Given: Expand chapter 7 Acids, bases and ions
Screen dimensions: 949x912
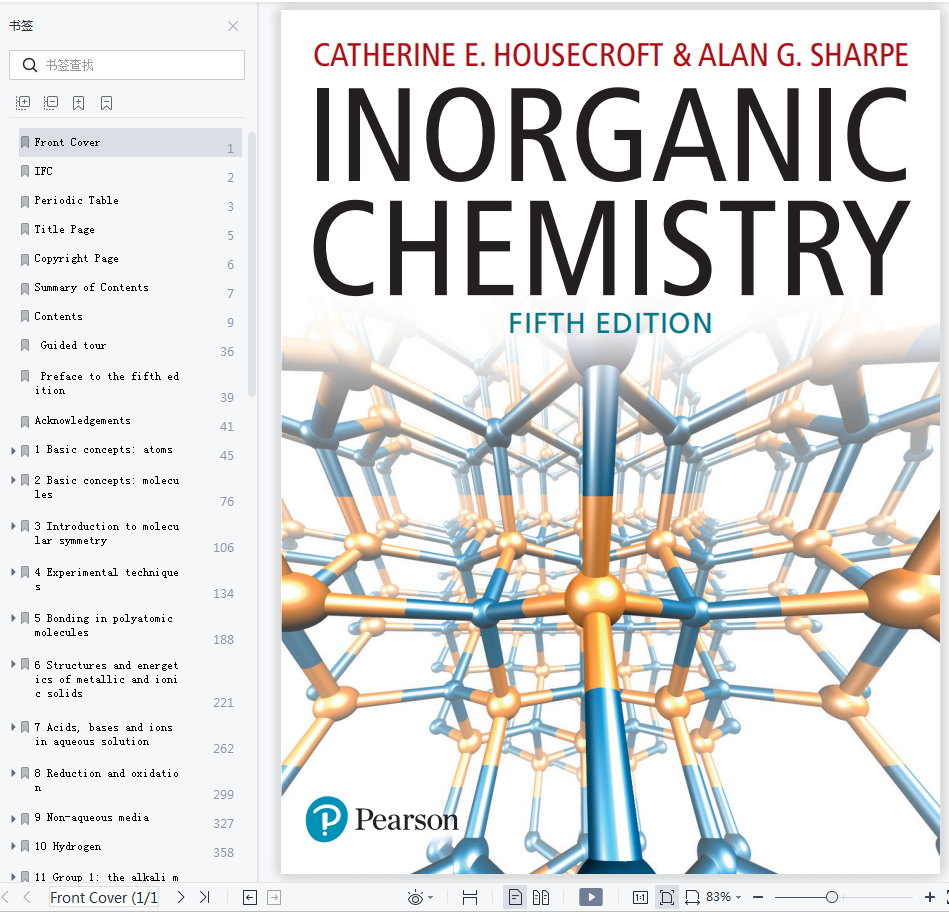Looking at the screenshot, I should click(x=13, y=727).
